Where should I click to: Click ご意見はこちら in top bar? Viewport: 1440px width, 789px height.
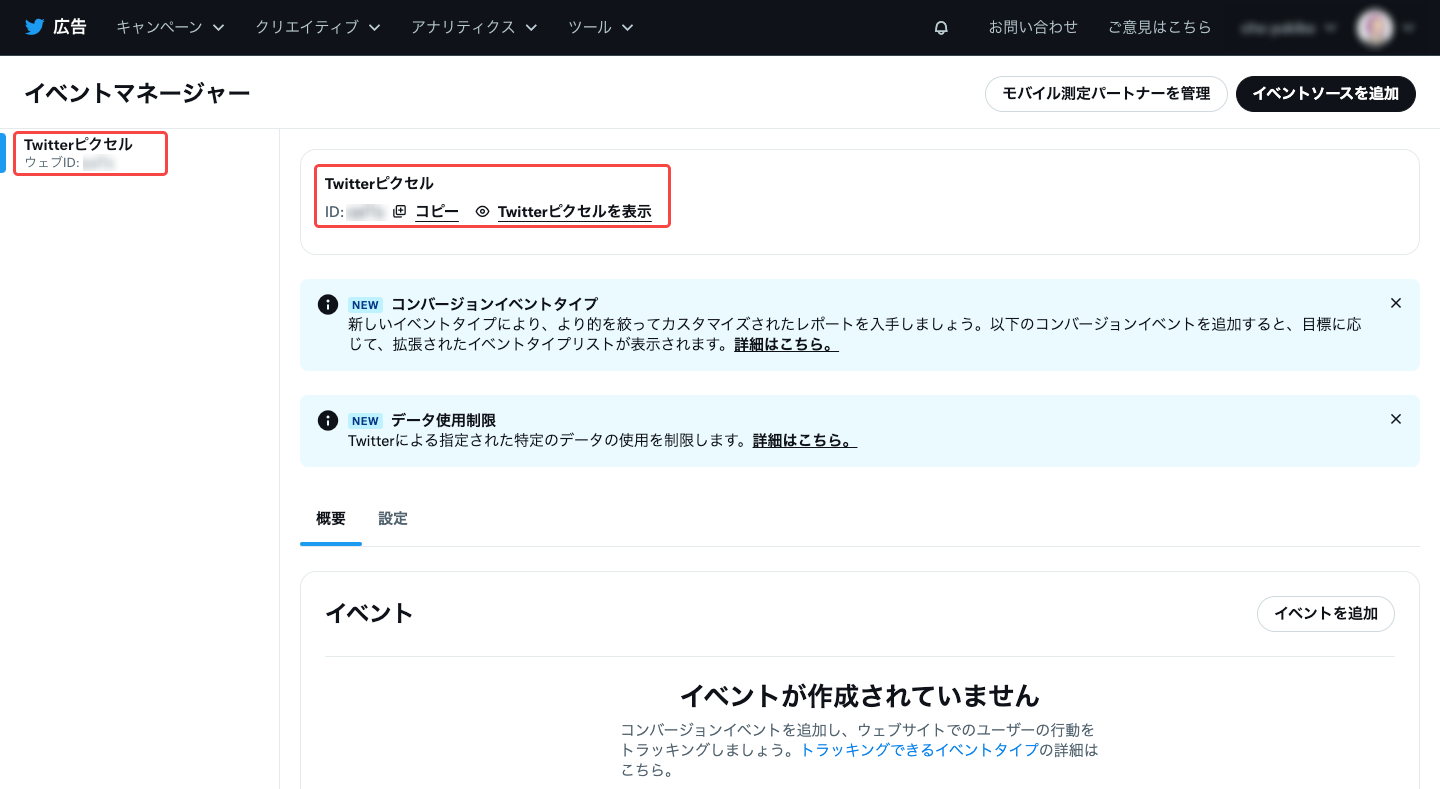click(x=1159, y=28)
